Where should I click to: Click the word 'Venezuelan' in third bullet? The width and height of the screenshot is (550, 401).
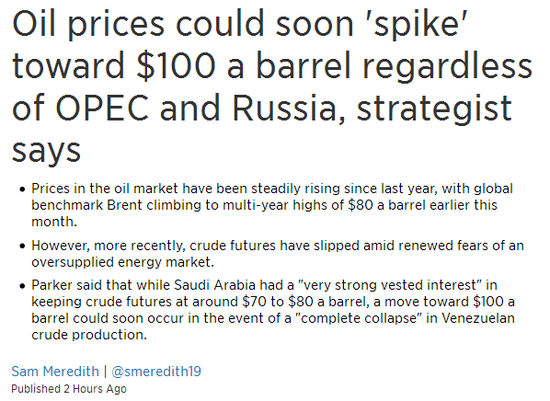[x=478, y=318]
